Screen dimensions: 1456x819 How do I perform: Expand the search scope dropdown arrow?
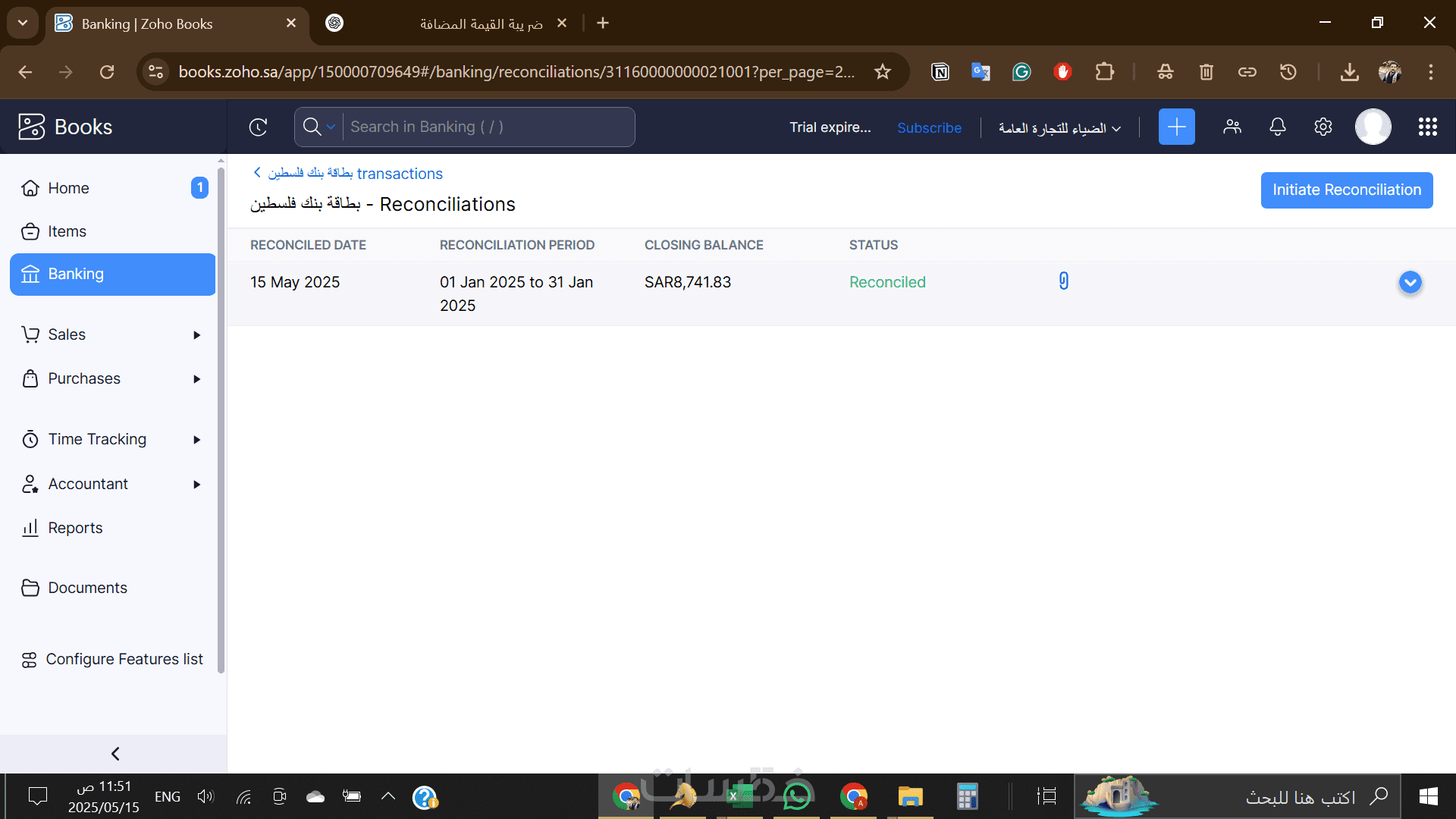point(331,127)
